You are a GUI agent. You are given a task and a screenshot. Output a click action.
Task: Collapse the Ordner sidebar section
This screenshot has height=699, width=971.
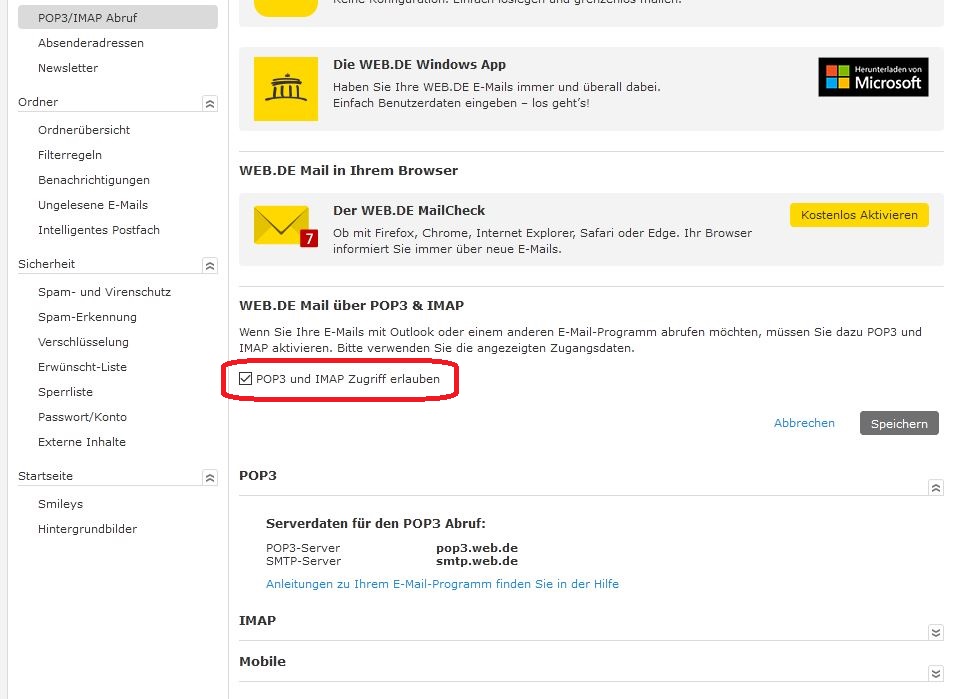pyautogui.click(x=210, y=103)
